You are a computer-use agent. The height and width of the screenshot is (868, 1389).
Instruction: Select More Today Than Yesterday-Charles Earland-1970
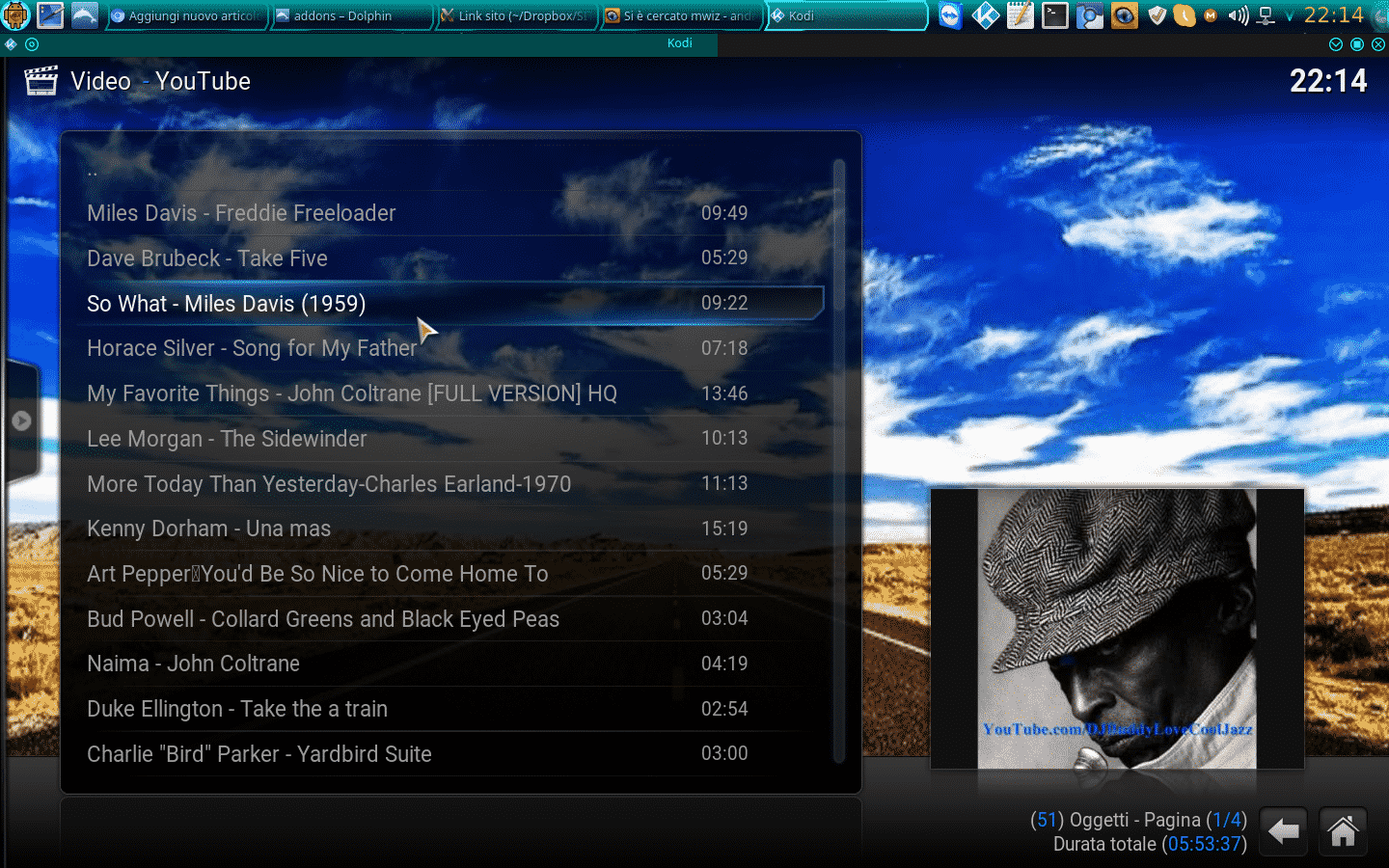pos(444,484)
